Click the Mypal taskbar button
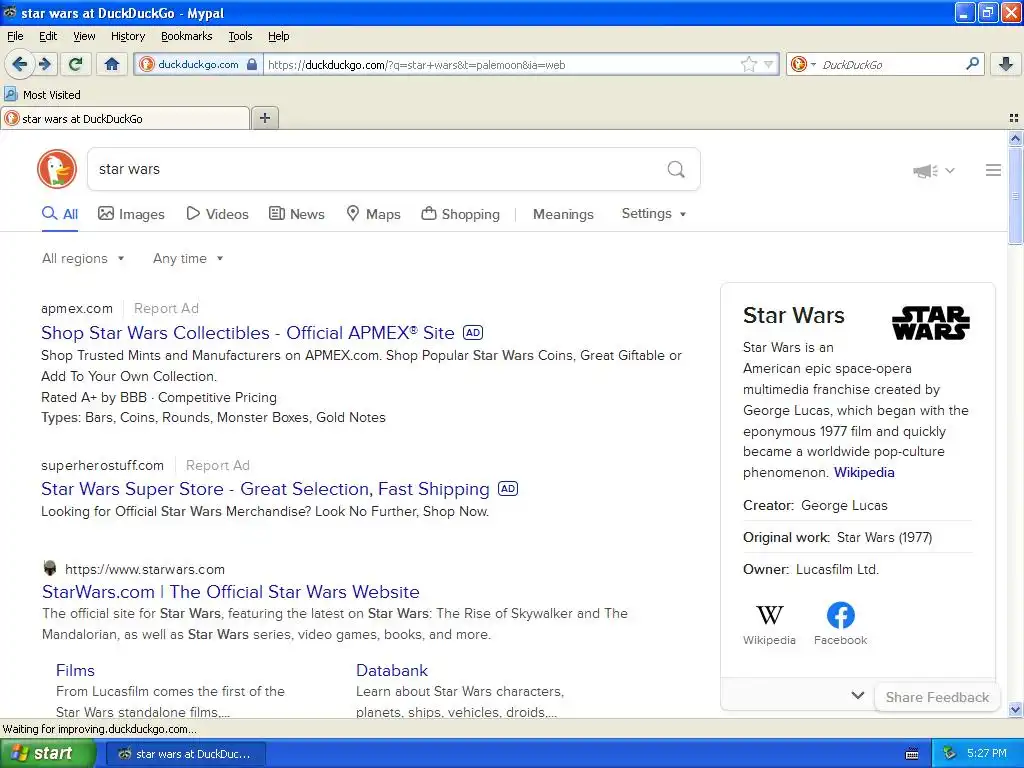This screenshot has height=768, width=1024. 185,754
